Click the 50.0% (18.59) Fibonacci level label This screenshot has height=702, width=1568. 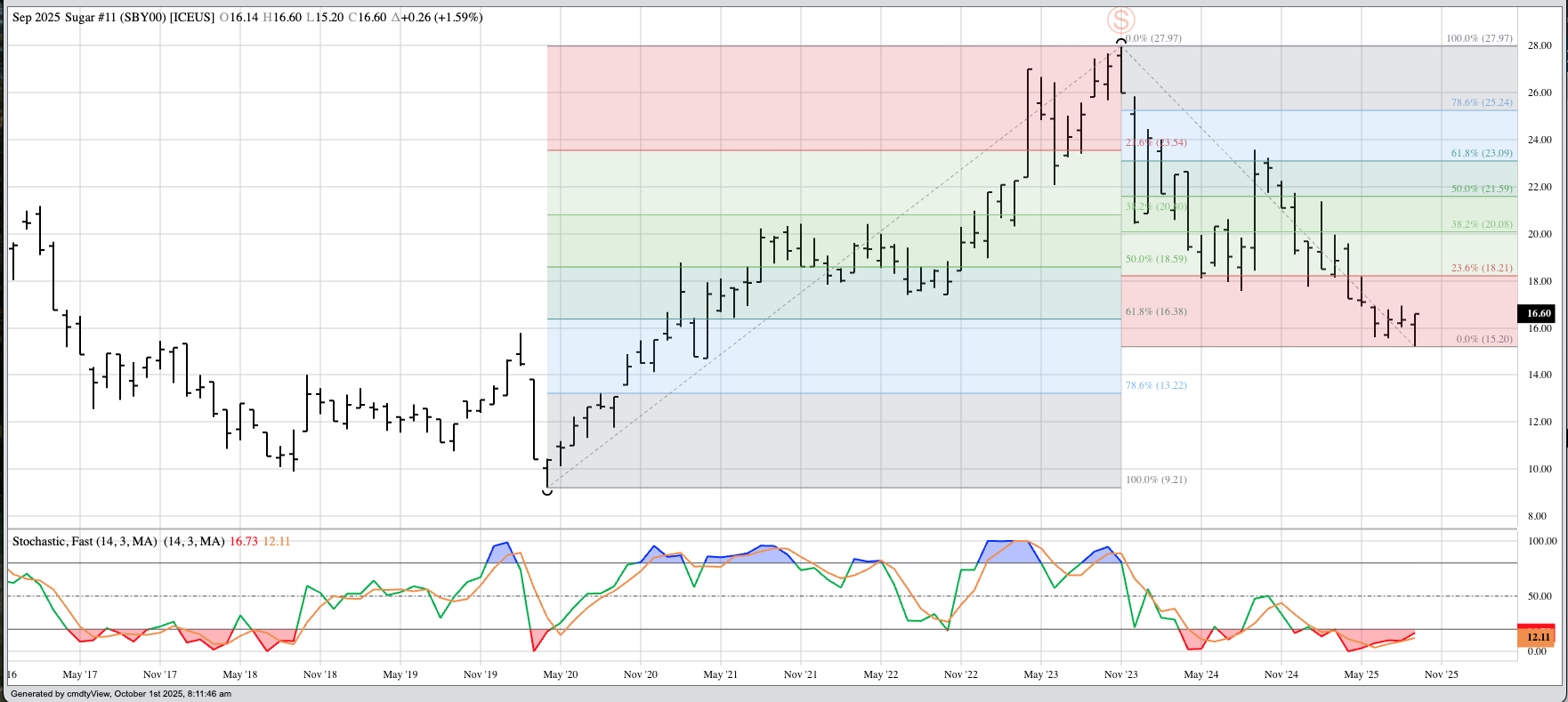[1156, 259]
